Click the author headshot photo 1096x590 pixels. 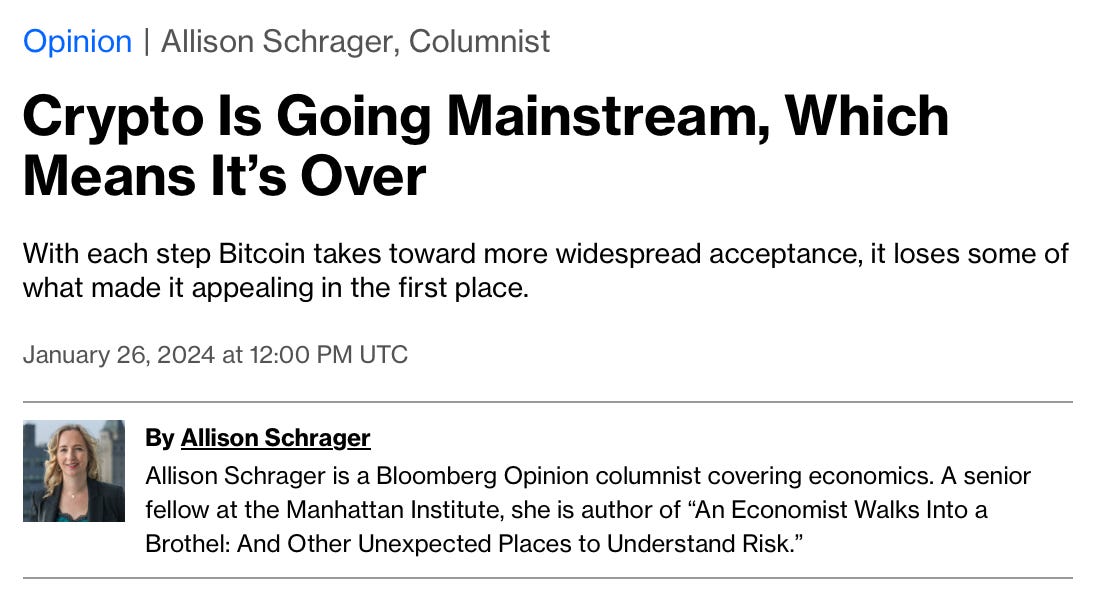74,471
